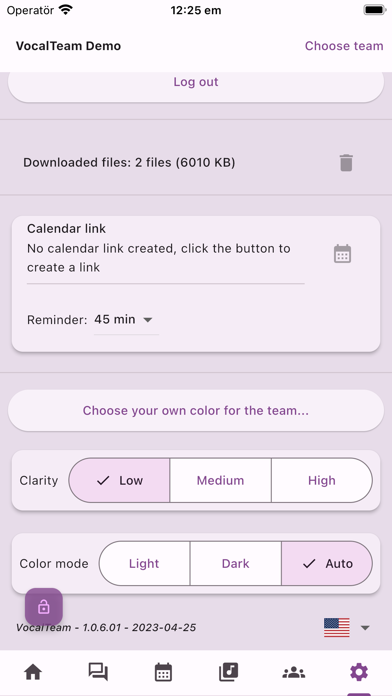This screenshot has height=696, width=392.
Task: Tap the Log out button
Action: click(x=196, y=82)
